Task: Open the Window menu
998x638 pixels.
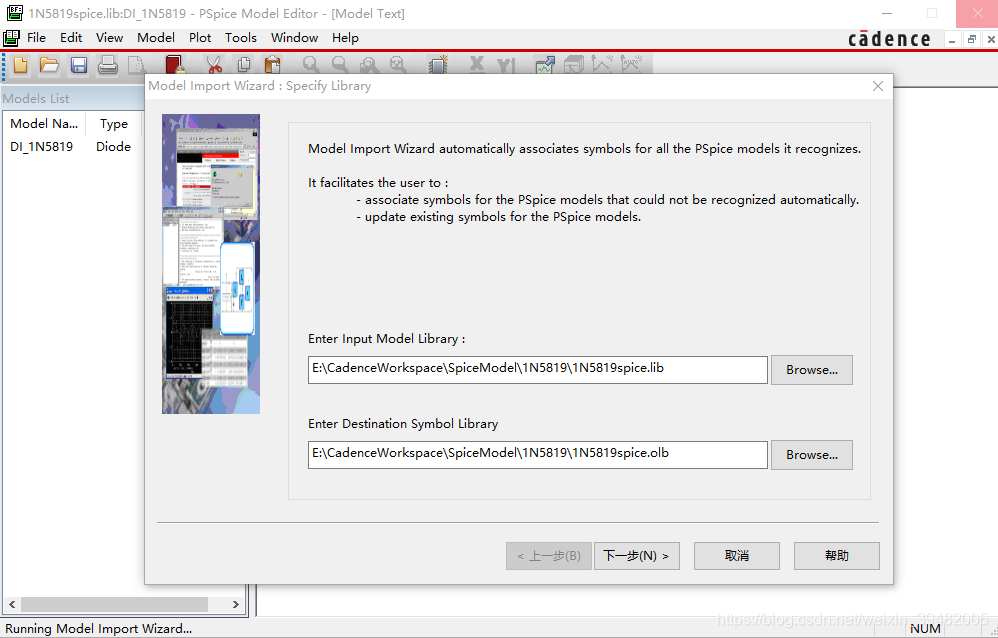Action: [x=294, y=38]
